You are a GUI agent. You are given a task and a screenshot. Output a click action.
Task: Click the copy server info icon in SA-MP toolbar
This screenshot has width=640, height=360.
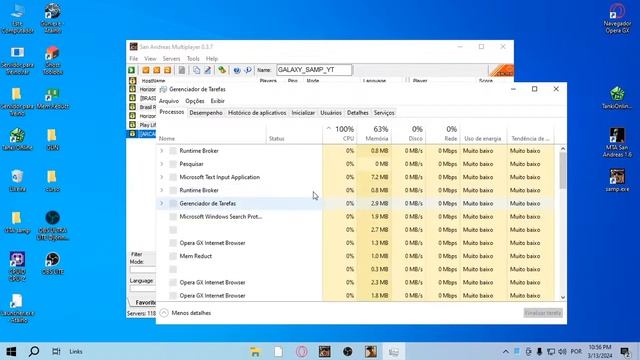tap(196, 70)
